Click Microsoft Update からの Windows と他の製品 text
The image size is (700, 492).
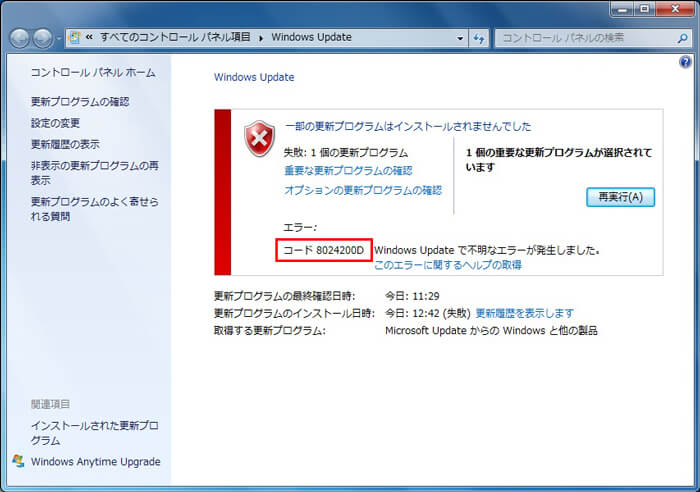pyautogui.click(x=491, y=331)
